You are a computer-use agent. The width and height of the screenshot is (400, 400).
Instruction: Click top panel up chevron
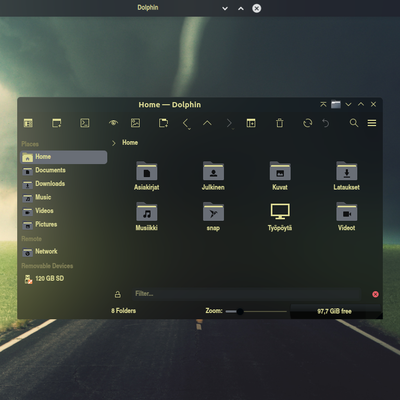tap(241, 8)
